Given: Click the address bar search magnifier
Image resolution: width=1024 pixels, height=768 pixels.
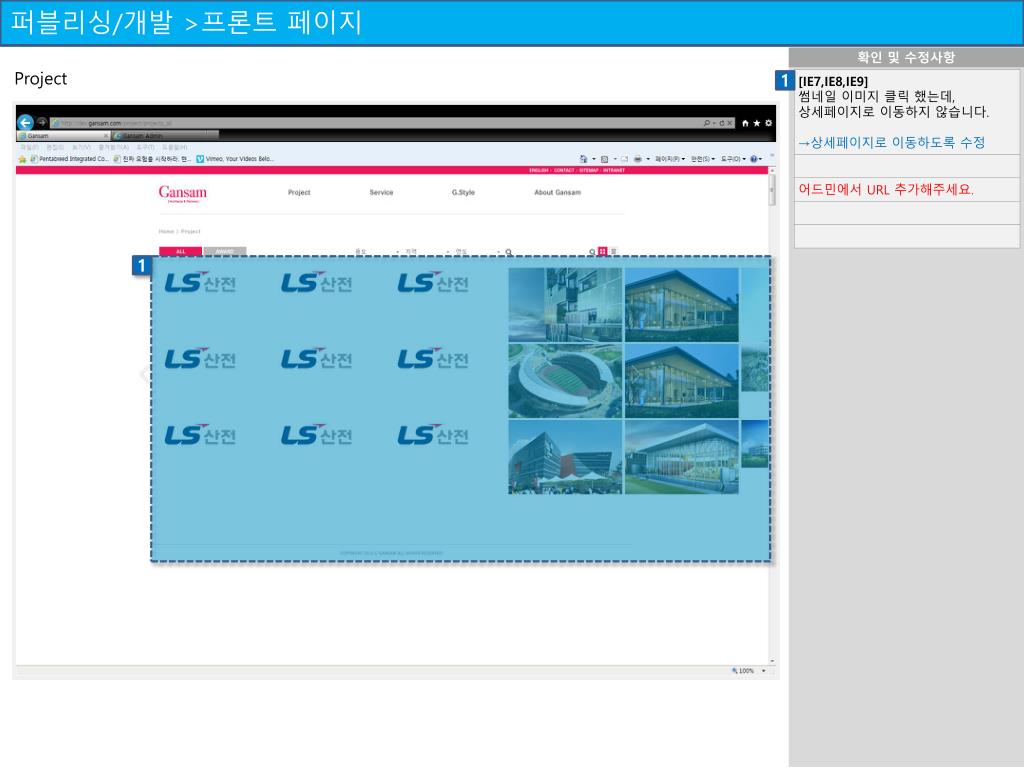Looking at the screenshot, I should coord(707,123).
